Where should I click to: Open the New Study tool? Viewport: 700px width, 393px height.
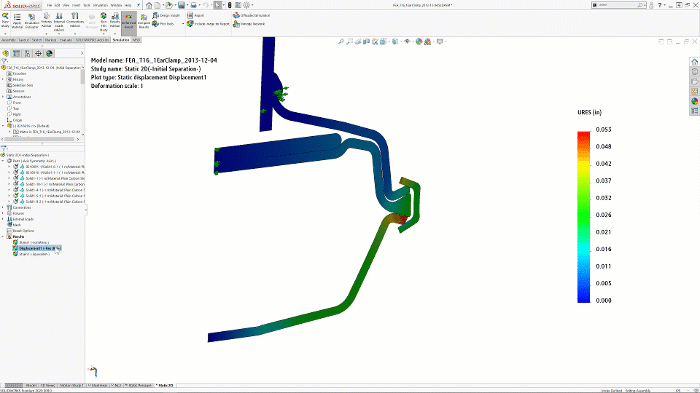5,20
